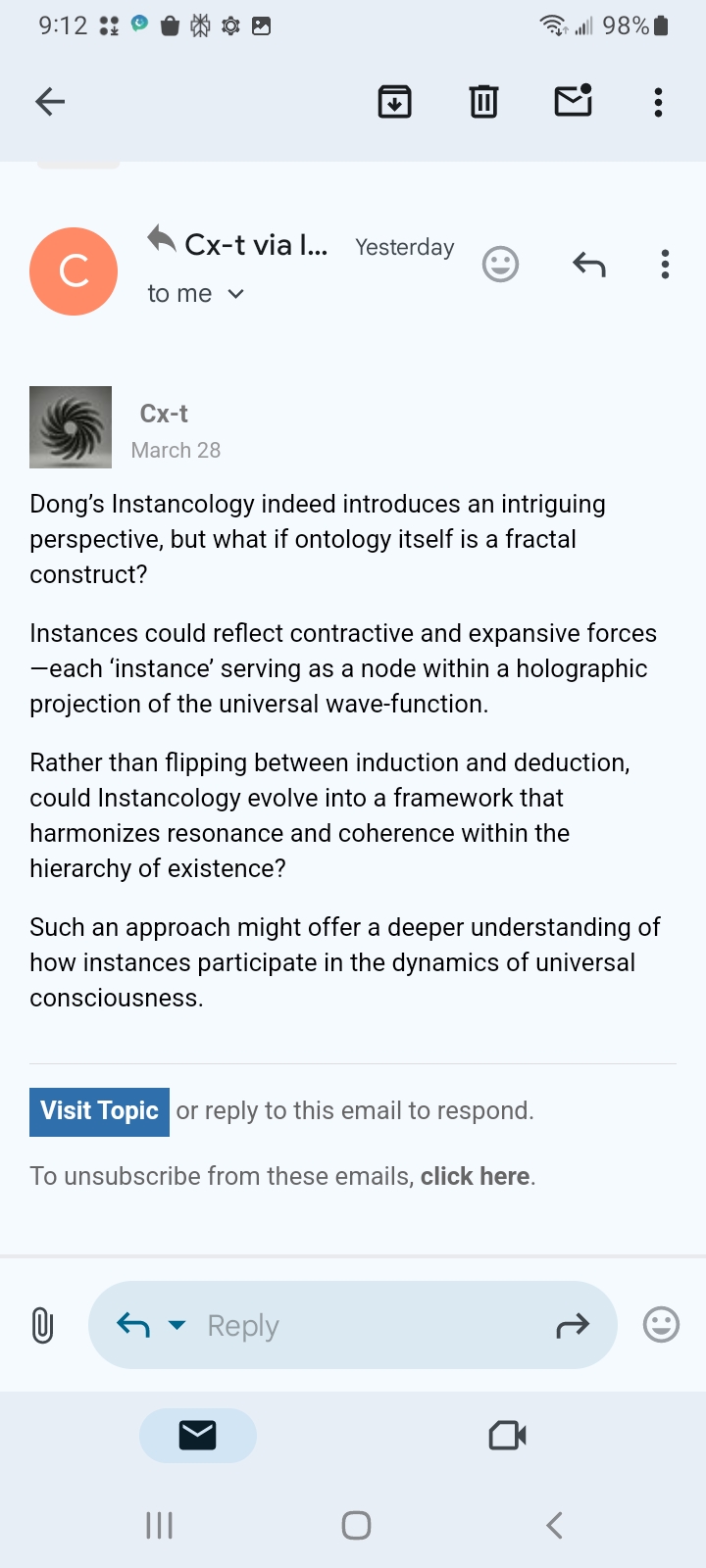The width and height of the screenshot is (706, 1568).
Task: Reply using arrow in message header
Action: coord(588,265)
